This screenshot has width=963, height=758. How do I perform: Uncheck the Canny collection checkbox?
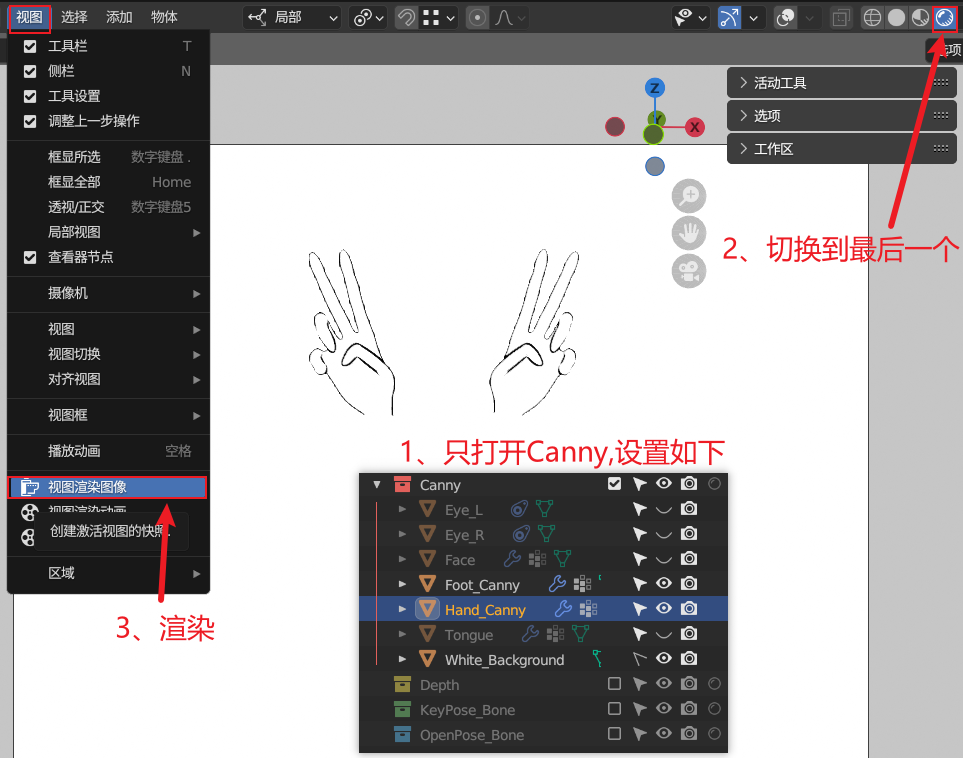click(x=614, y=484)
